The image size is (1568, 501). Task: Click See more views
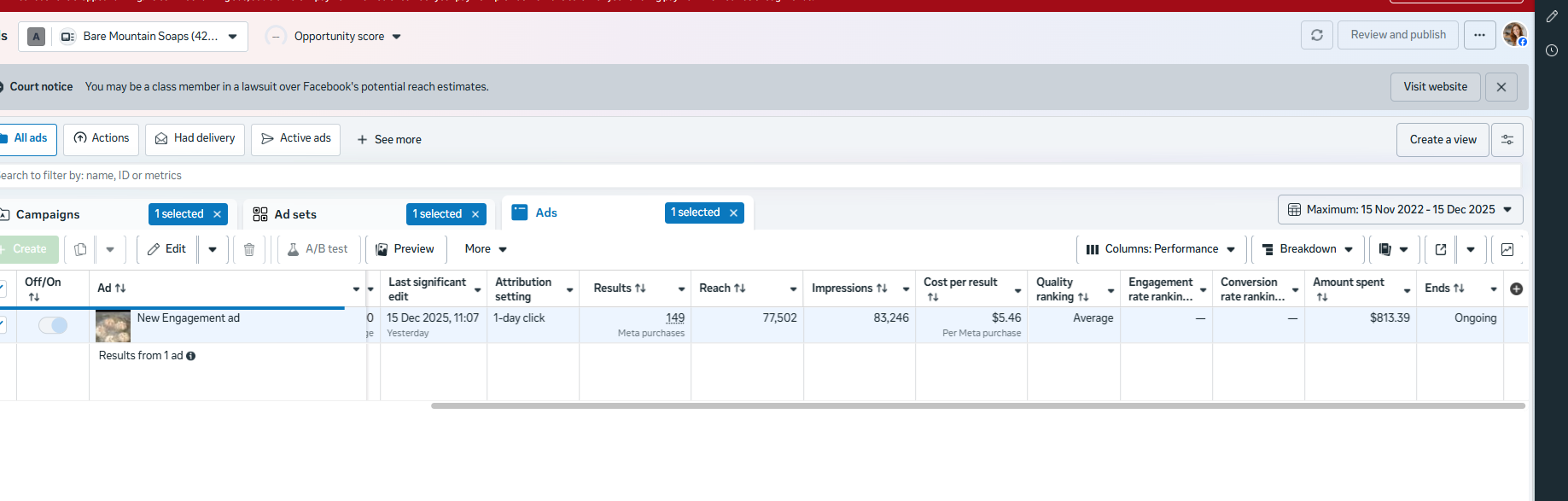[389, 140]
